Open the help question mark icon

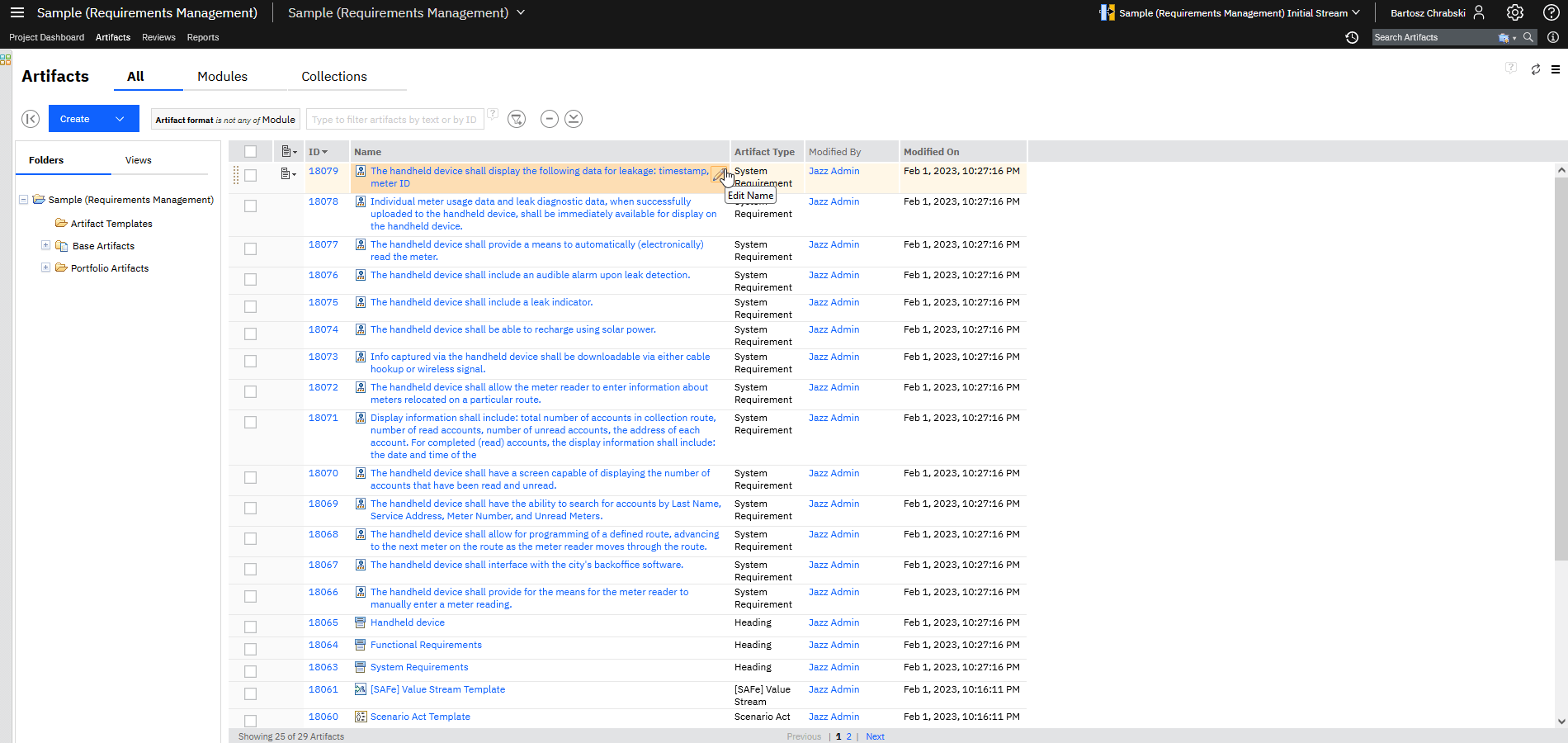click(1551, 12)
